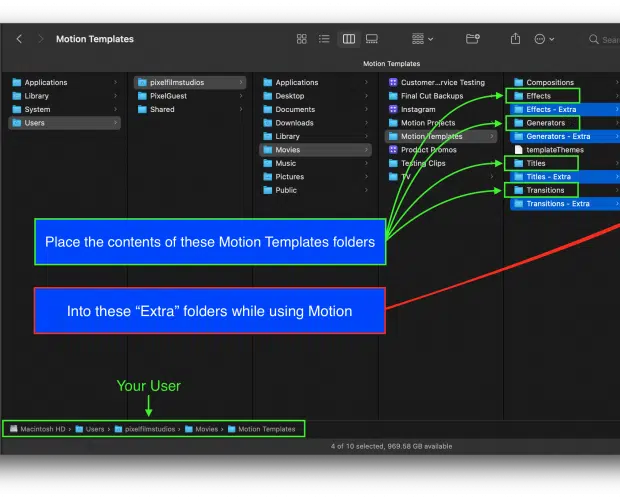Select the Users folder
This screenshot has height=500, width=620.
pyautogui.click(x=65, y=123)
